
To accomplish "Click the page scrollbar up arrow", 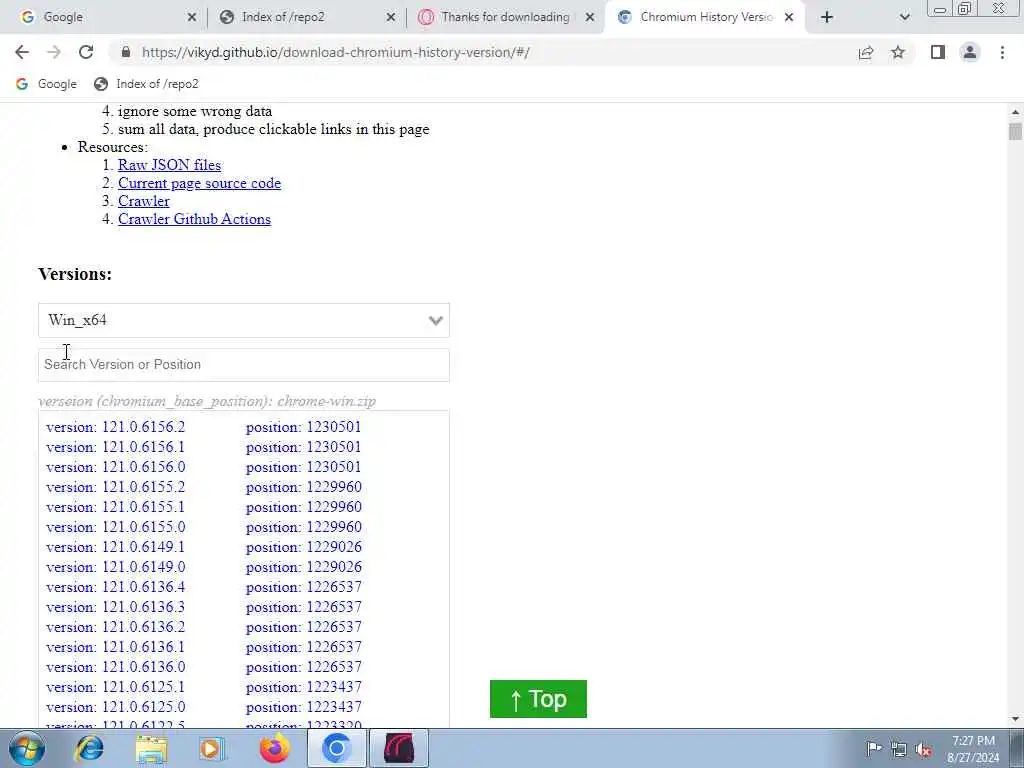I will 1015,112.
